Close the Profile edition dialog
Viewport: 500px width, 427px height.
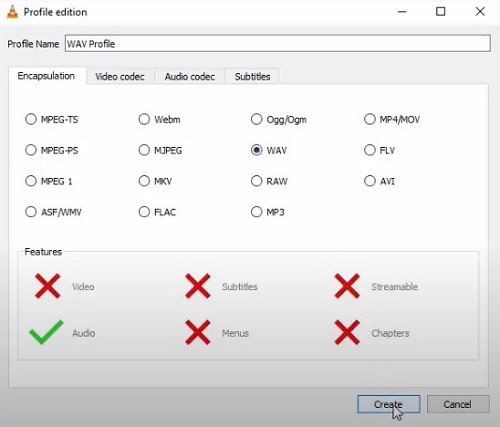coord(480,12)
